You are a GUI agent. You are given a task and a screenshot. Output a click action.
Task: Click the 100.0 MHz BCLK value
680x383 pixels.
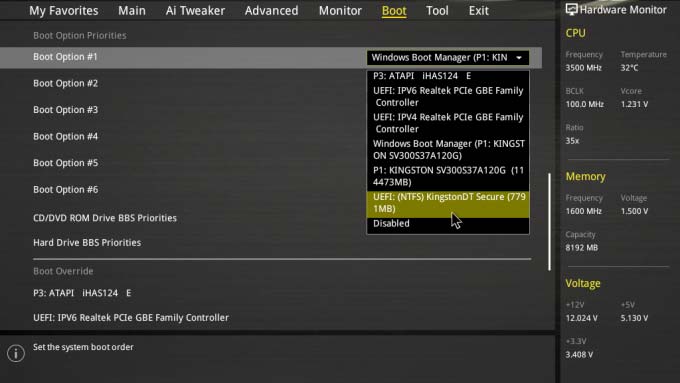[x=585, y=104]
